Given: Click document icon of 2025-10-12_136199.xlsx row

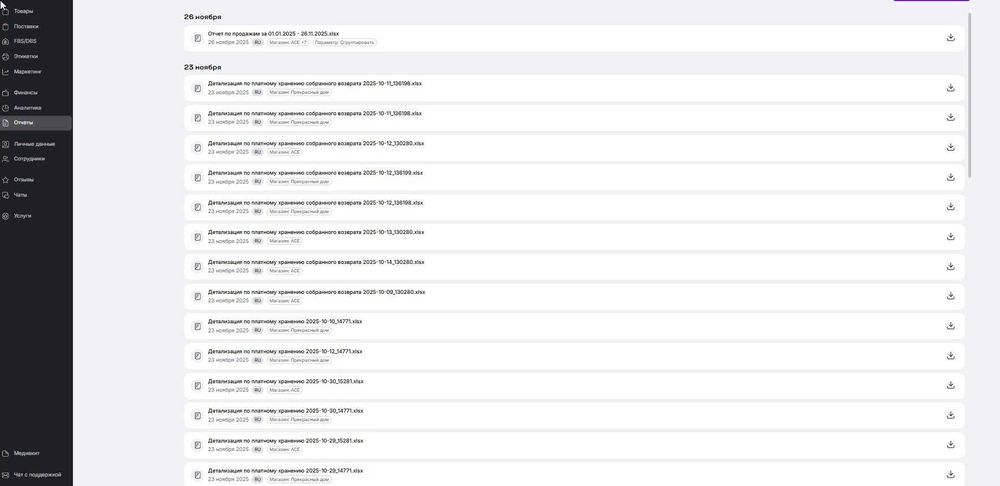Looking at the screenshot, I should pos(198,177).
